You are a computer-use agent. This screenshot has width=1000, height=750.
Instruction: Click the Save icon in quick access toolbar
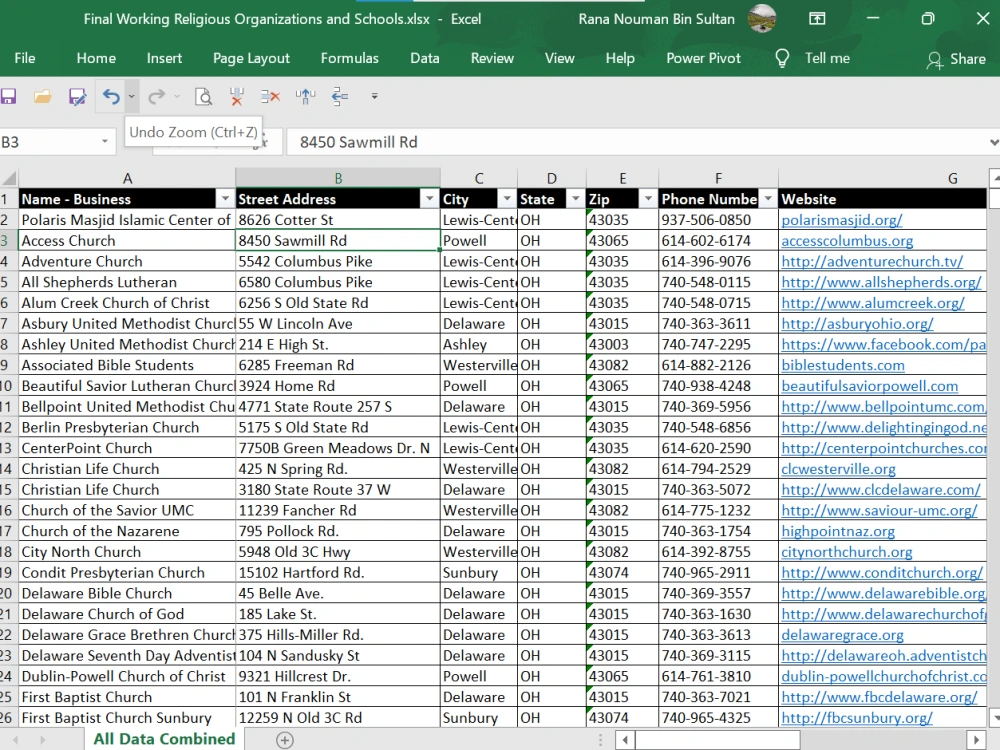tap(8, 96)
